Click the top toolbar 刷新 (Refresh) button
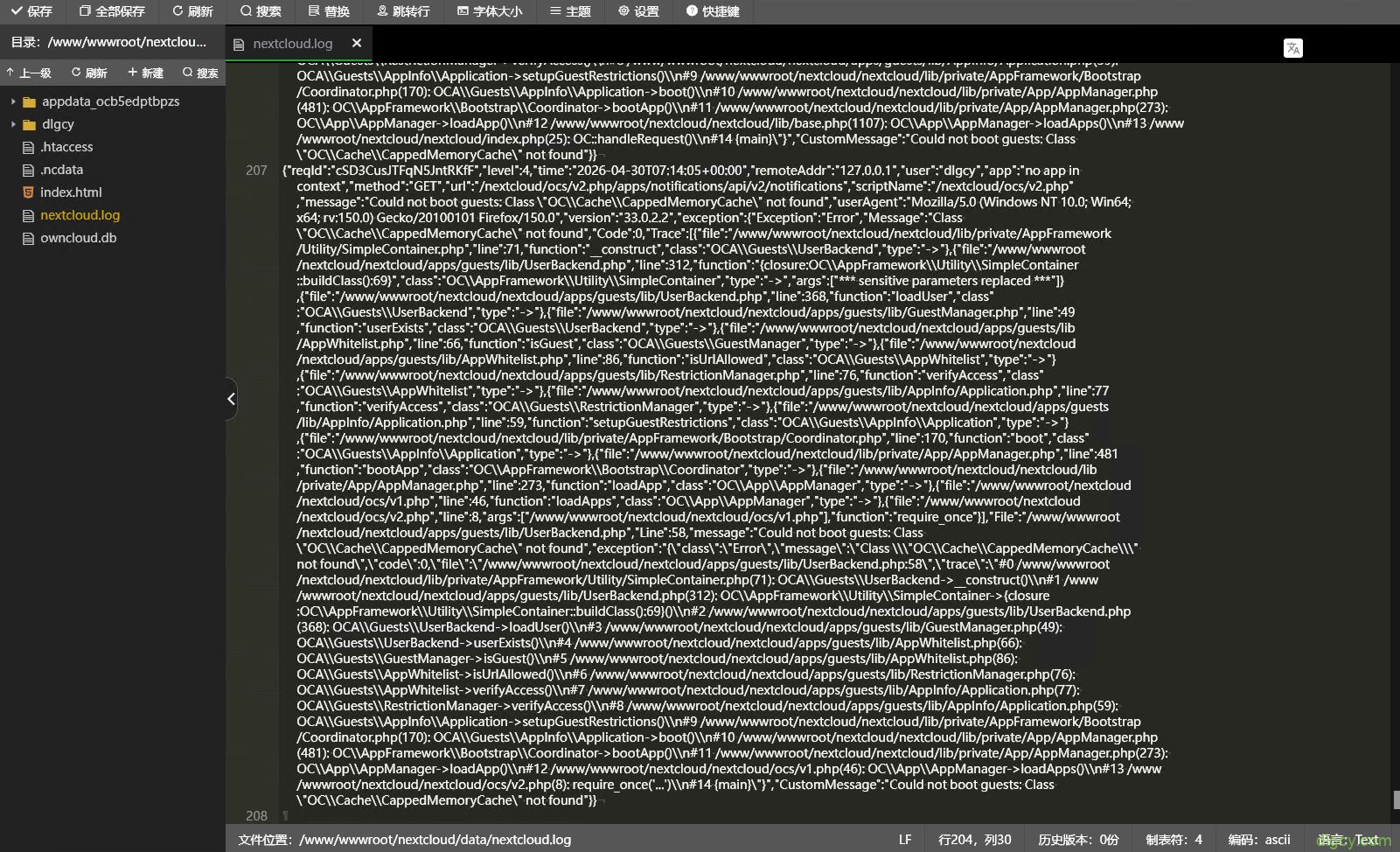Viewport: 1400px width, 852px height. [x=192, y=11]
